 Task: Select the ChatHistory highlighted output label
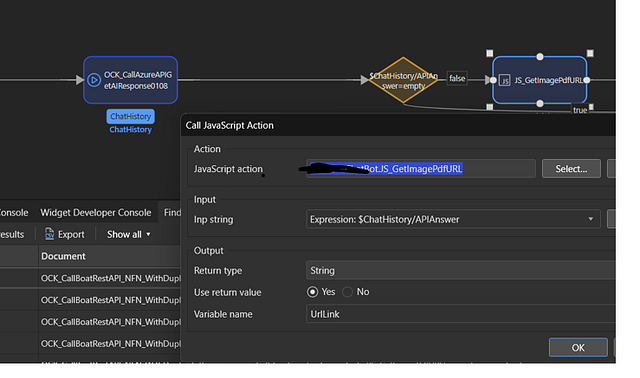(131, 116)
